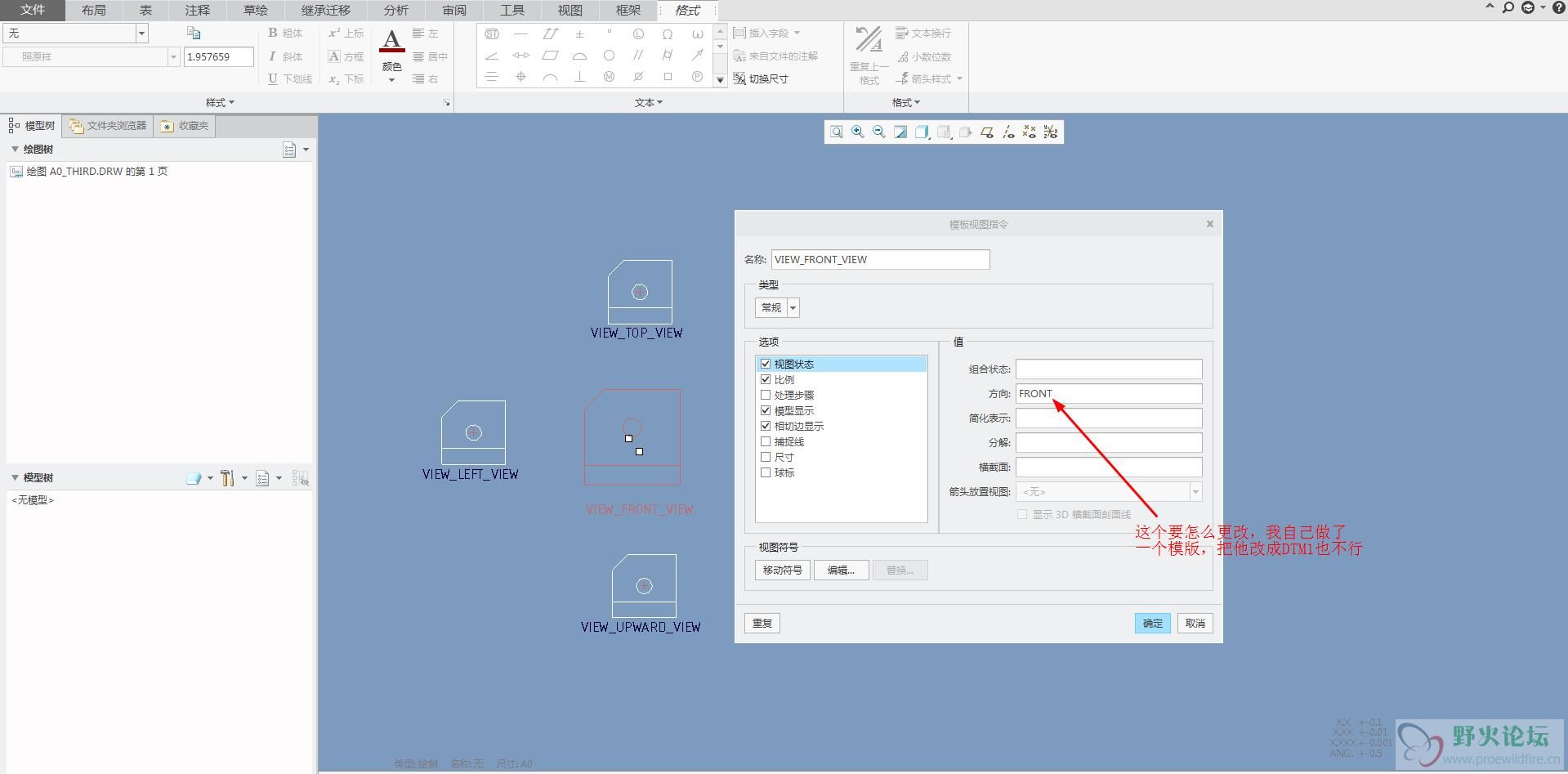Click the 切换尺寸 switch dimensions button

tap(761, 79)
